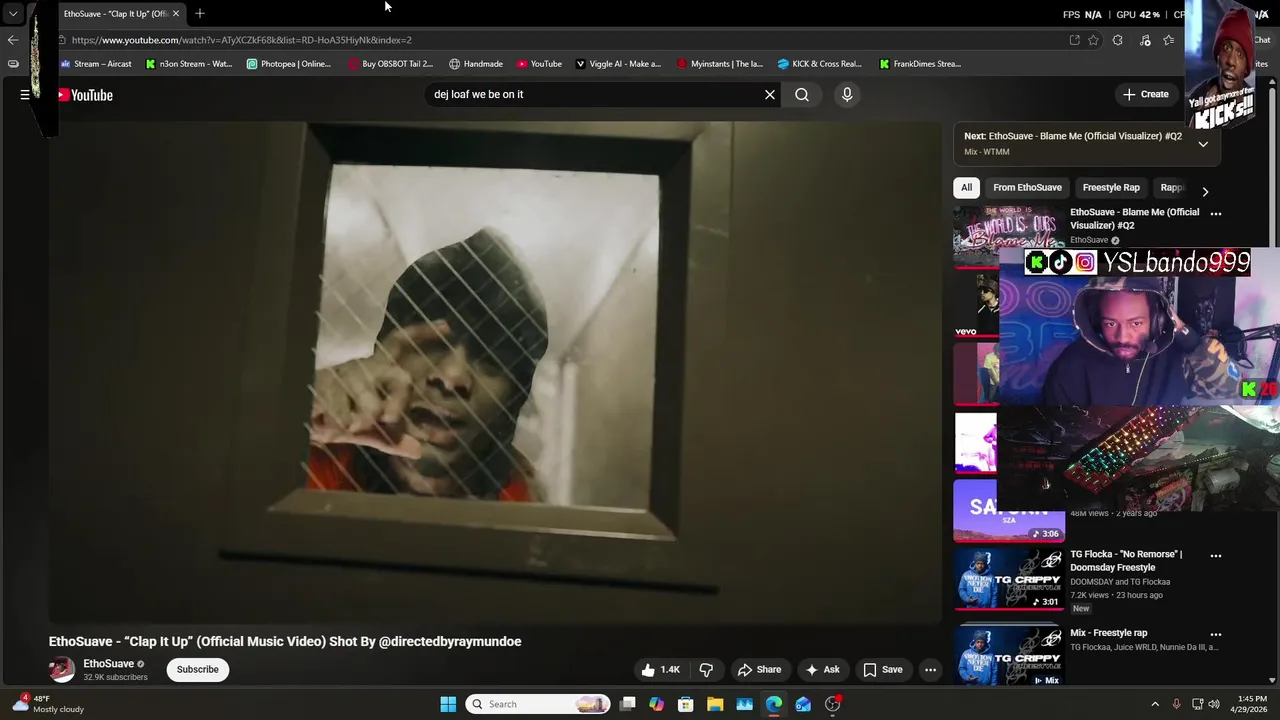
Task: Open the TG Flocka No Remorse thumbnail
Action: point(1009,579)
